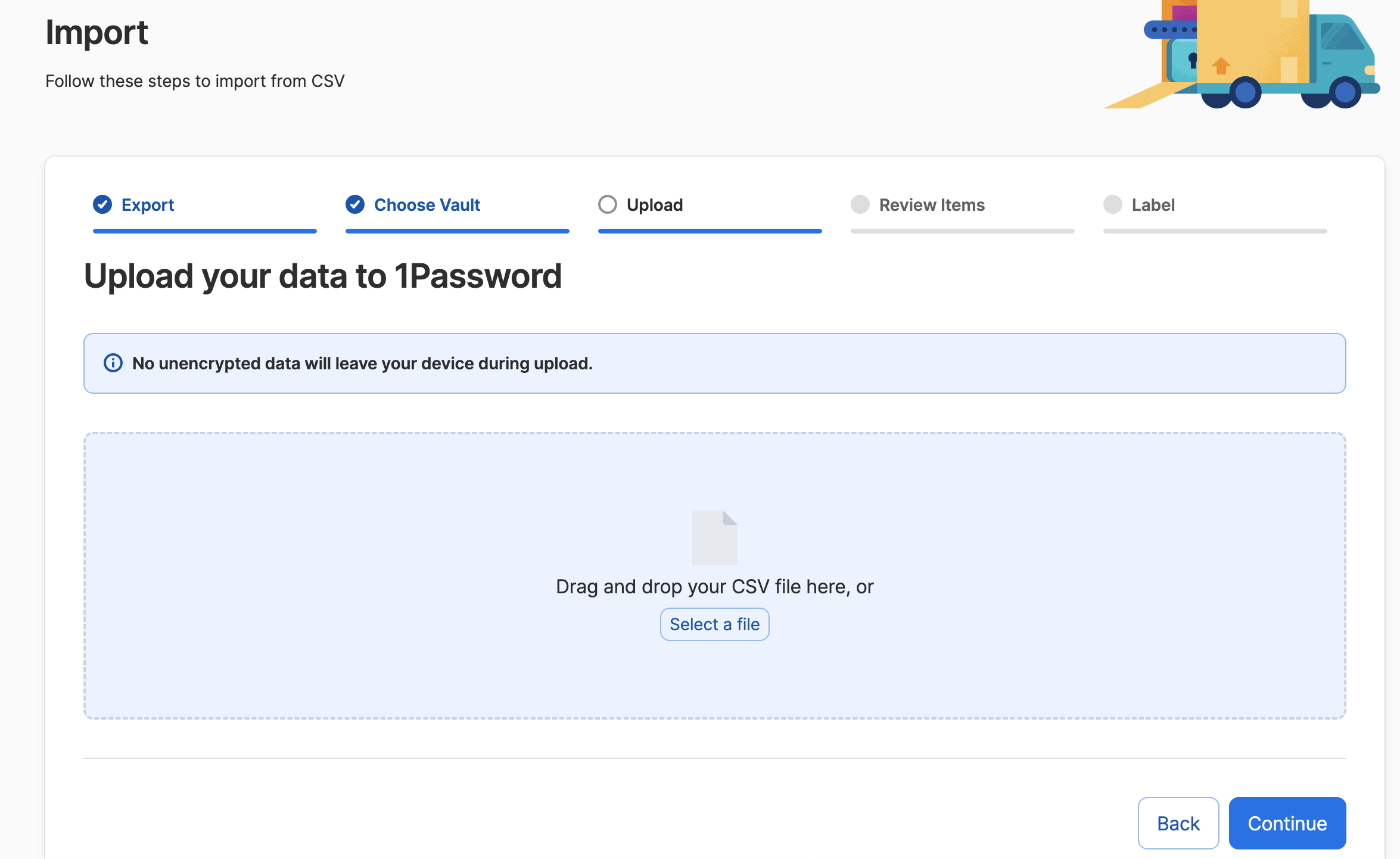The height and width of the screenshot is (859, 1400).
Task: Click the Review Items step circle
Action: point(860,204)
